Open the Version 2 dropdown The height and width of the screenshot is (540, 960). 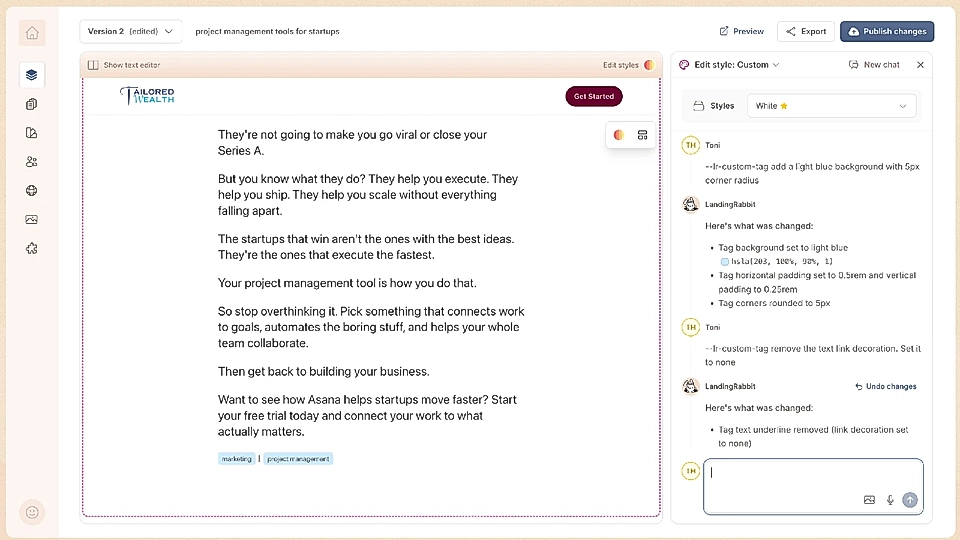130,31
